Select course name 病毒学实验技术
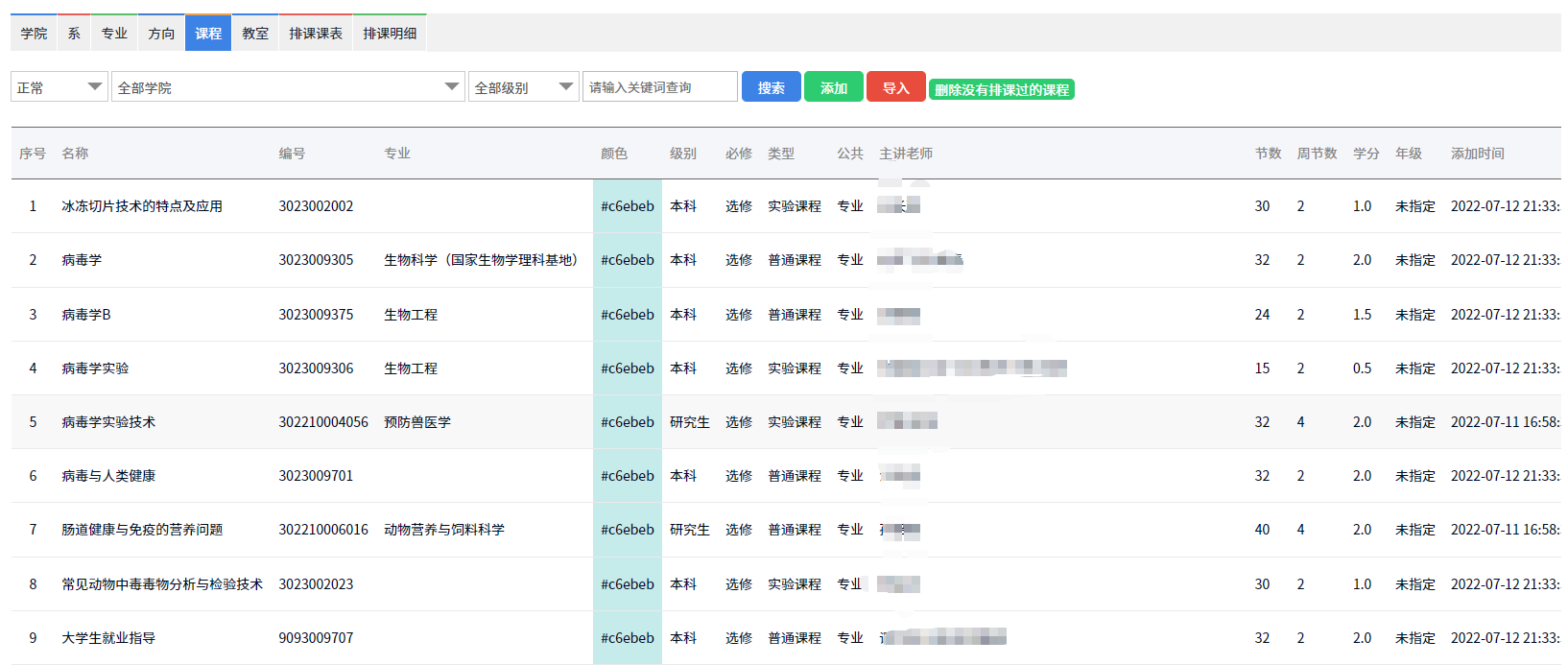This screenshot has height=665, width=1568. [108, 422]
